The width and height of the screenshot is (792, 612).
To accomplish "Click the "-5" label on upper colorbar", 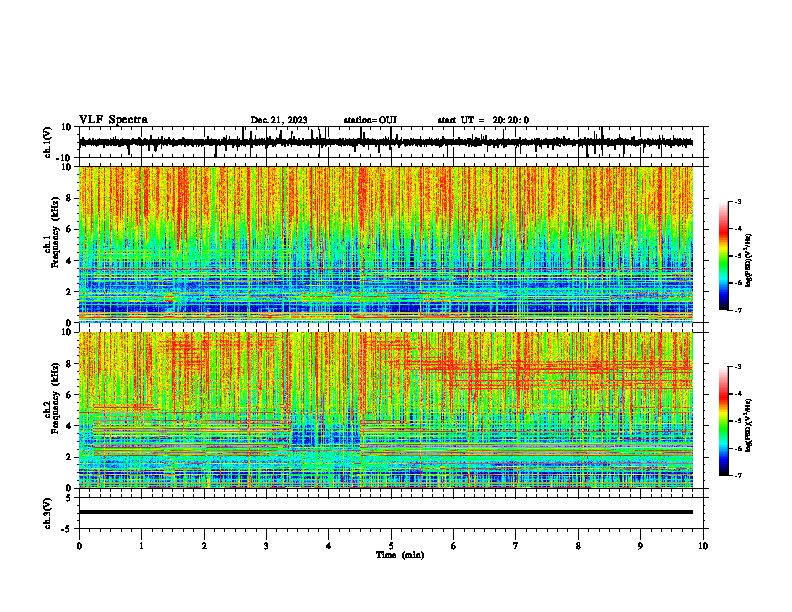I will (738, 256).
